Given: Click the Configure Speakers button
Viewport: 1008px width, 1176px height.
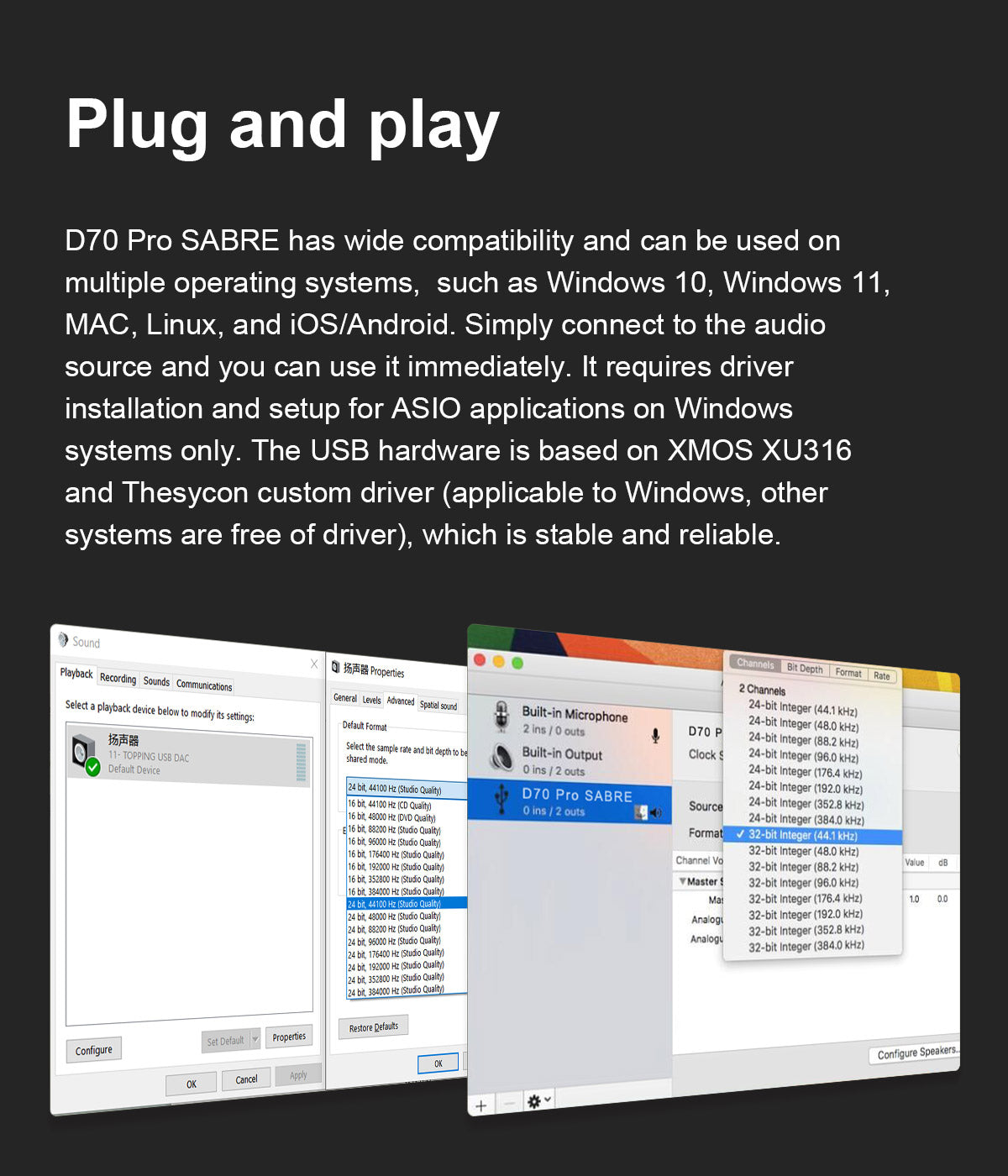Looking at the screenshot, I should pyautogui.click(x=916, y=1053).
